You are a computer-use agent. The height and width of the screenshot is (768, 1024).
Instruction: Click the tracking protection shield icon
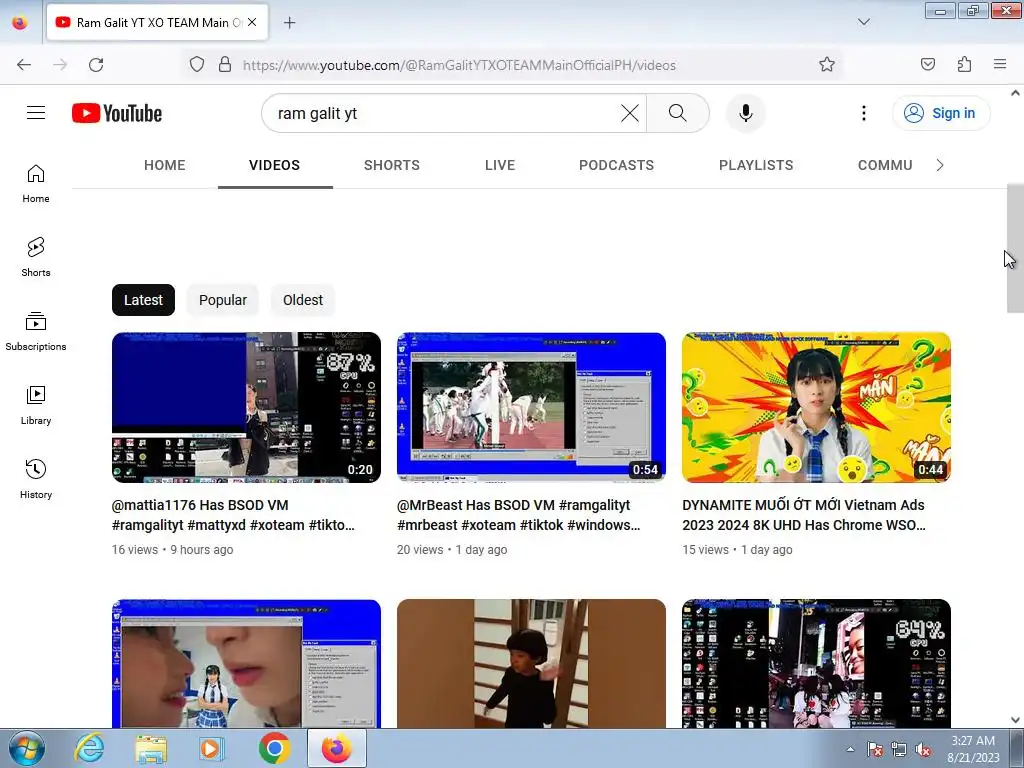click(197, 65)
